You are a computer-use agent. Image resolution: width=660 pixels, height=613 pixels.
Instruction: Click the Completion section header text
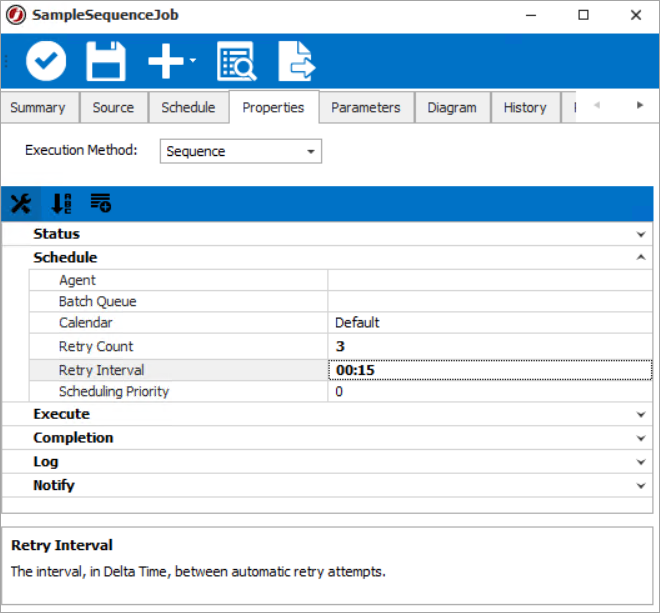click(73, 437)
